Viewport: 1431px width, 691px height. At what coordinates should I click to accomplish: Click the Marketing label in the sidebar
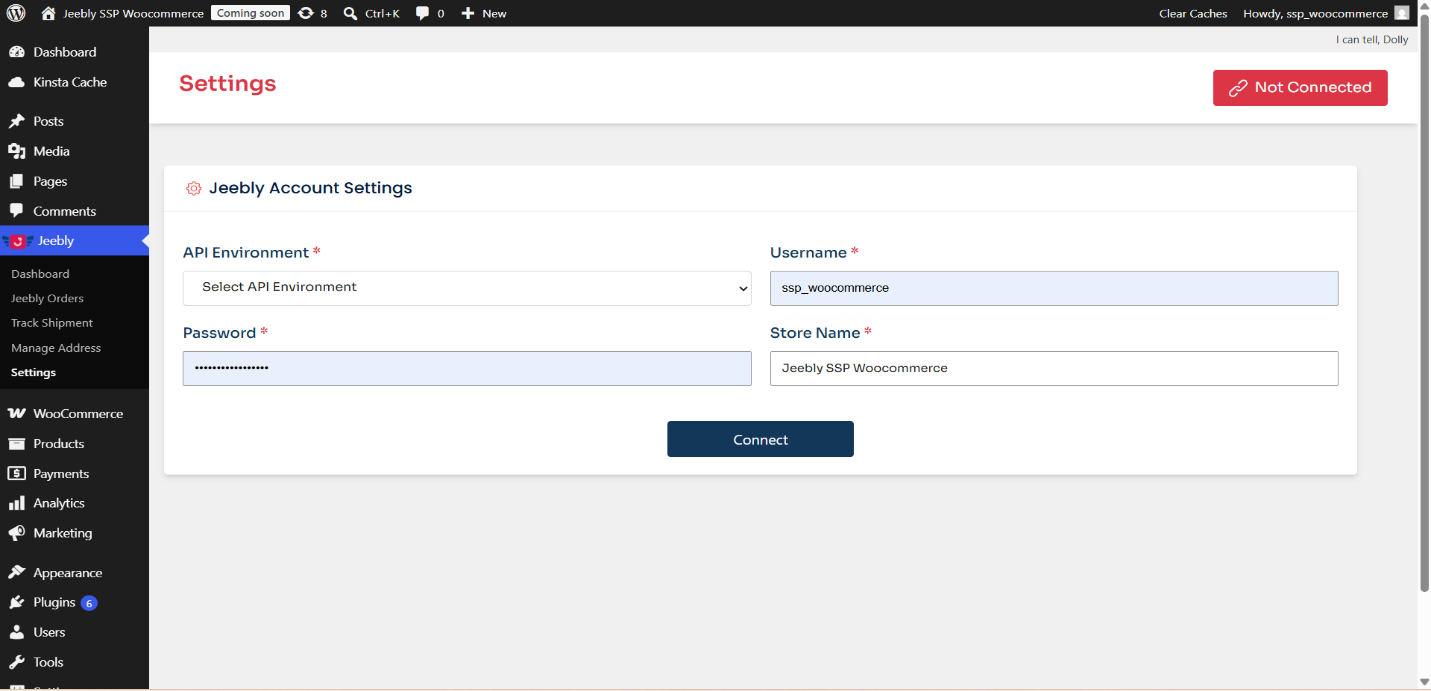tap(62, 533)
